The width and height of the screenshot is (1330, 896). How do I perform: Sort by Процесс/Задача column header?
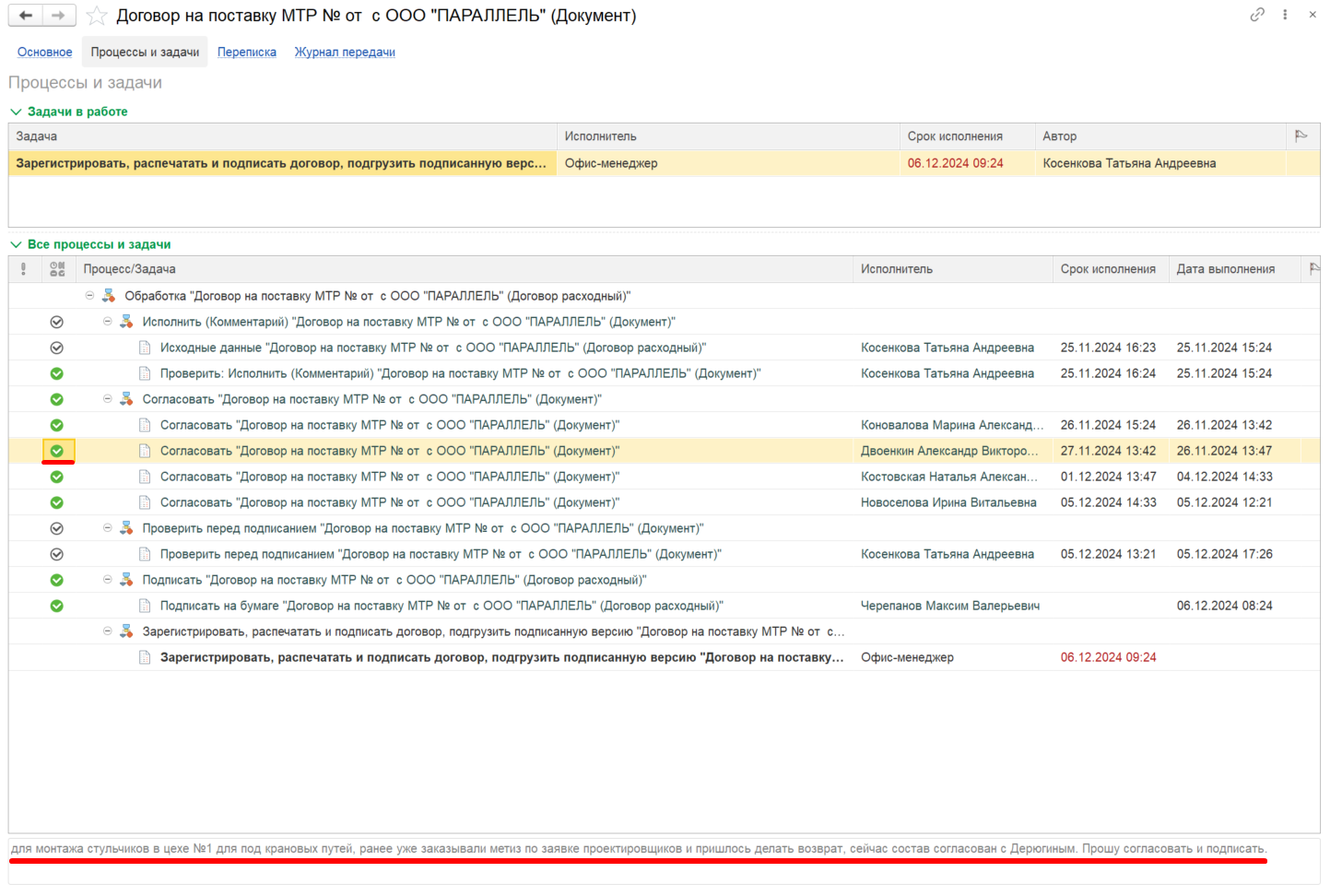pos(465,269)
